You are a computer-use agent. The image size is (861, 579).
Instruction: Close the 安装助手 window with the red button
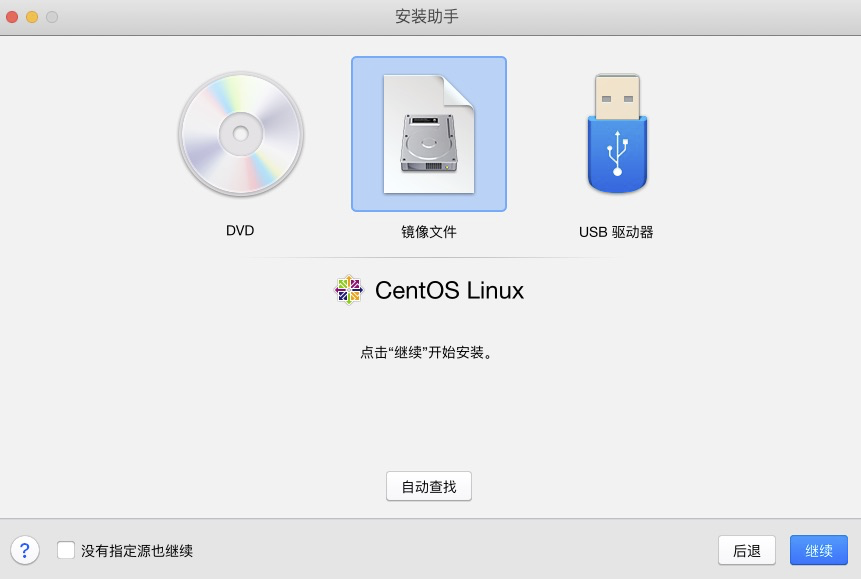12,17
